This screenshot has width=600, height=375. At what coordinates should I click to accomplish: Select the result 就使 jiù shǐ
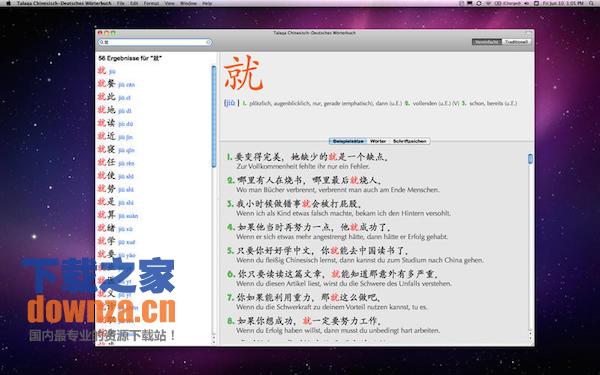point(116,176)
